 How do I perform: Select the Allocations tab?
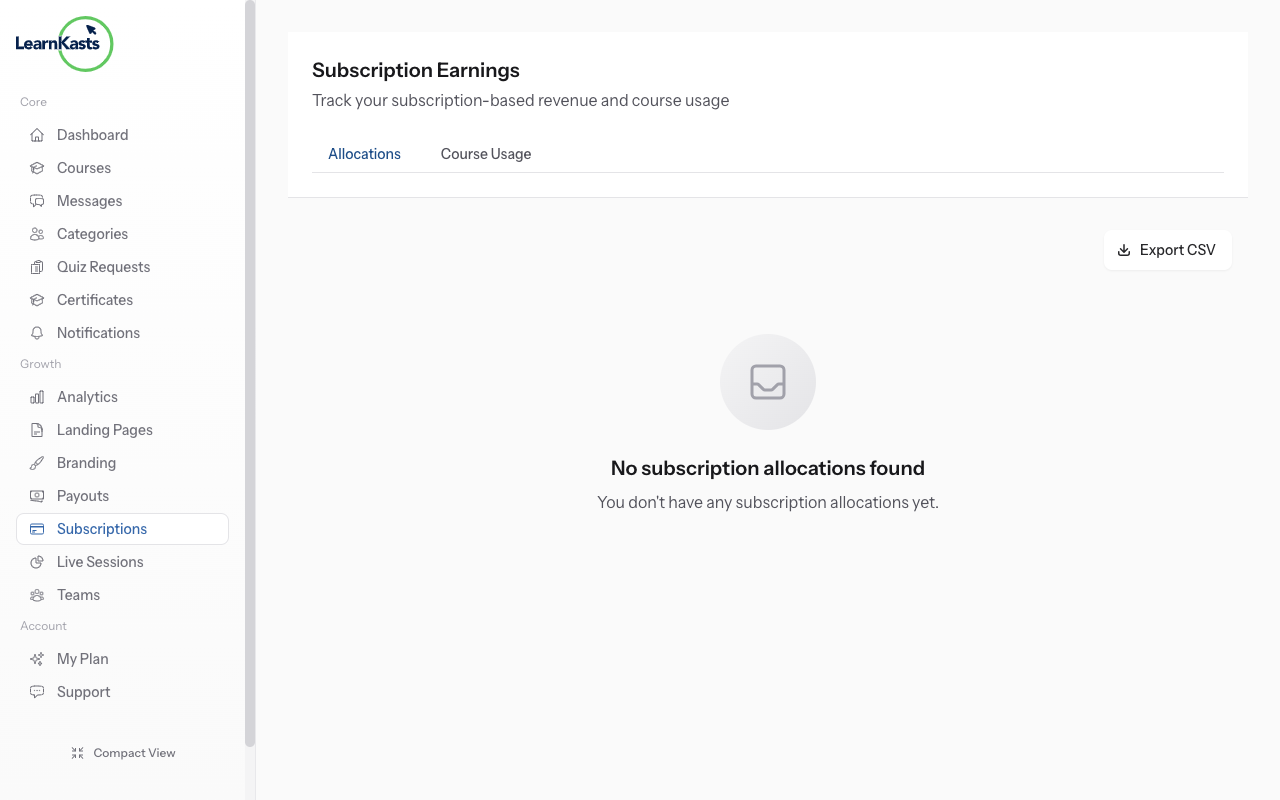coord(364,153)
